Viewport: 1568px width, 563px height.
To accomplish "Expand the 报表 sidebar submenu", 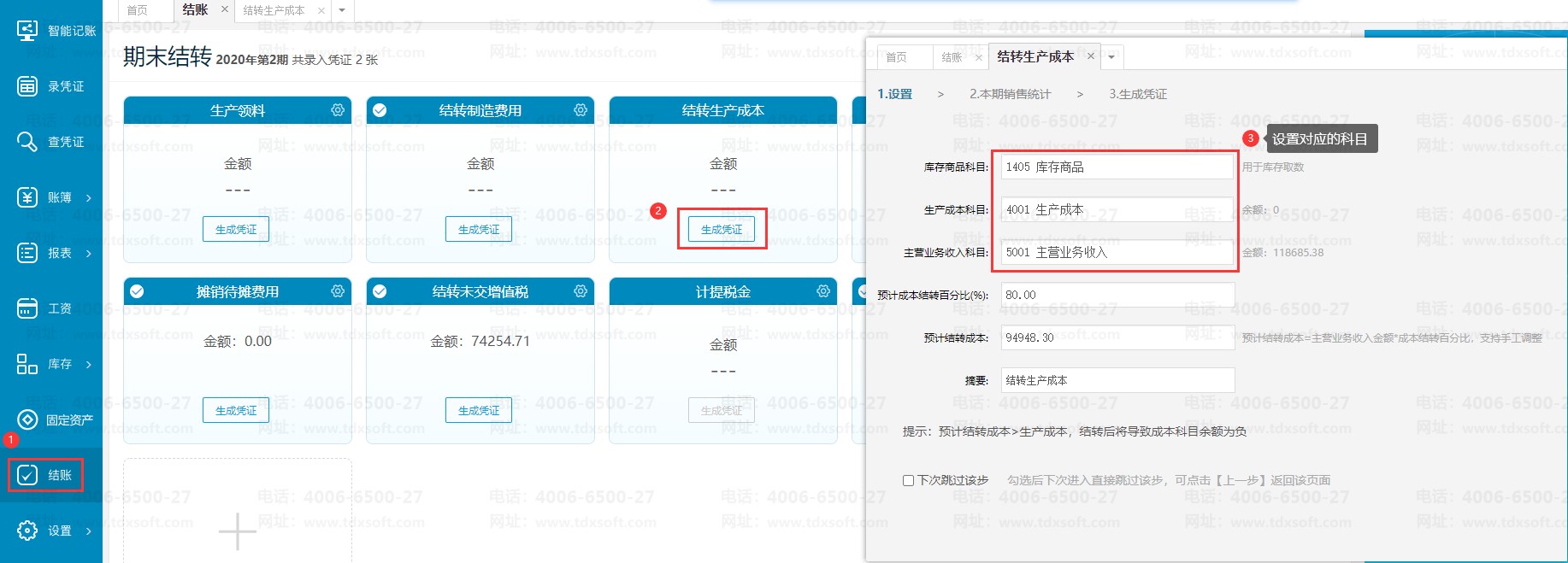I will pyautogui.click(x=88, y=254).
